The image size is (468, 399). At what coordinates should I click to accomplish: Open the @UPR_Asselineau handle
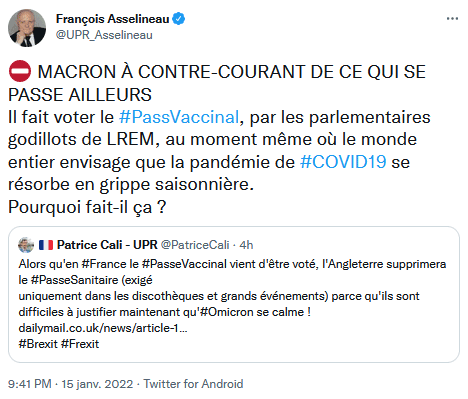click(104, 35)
